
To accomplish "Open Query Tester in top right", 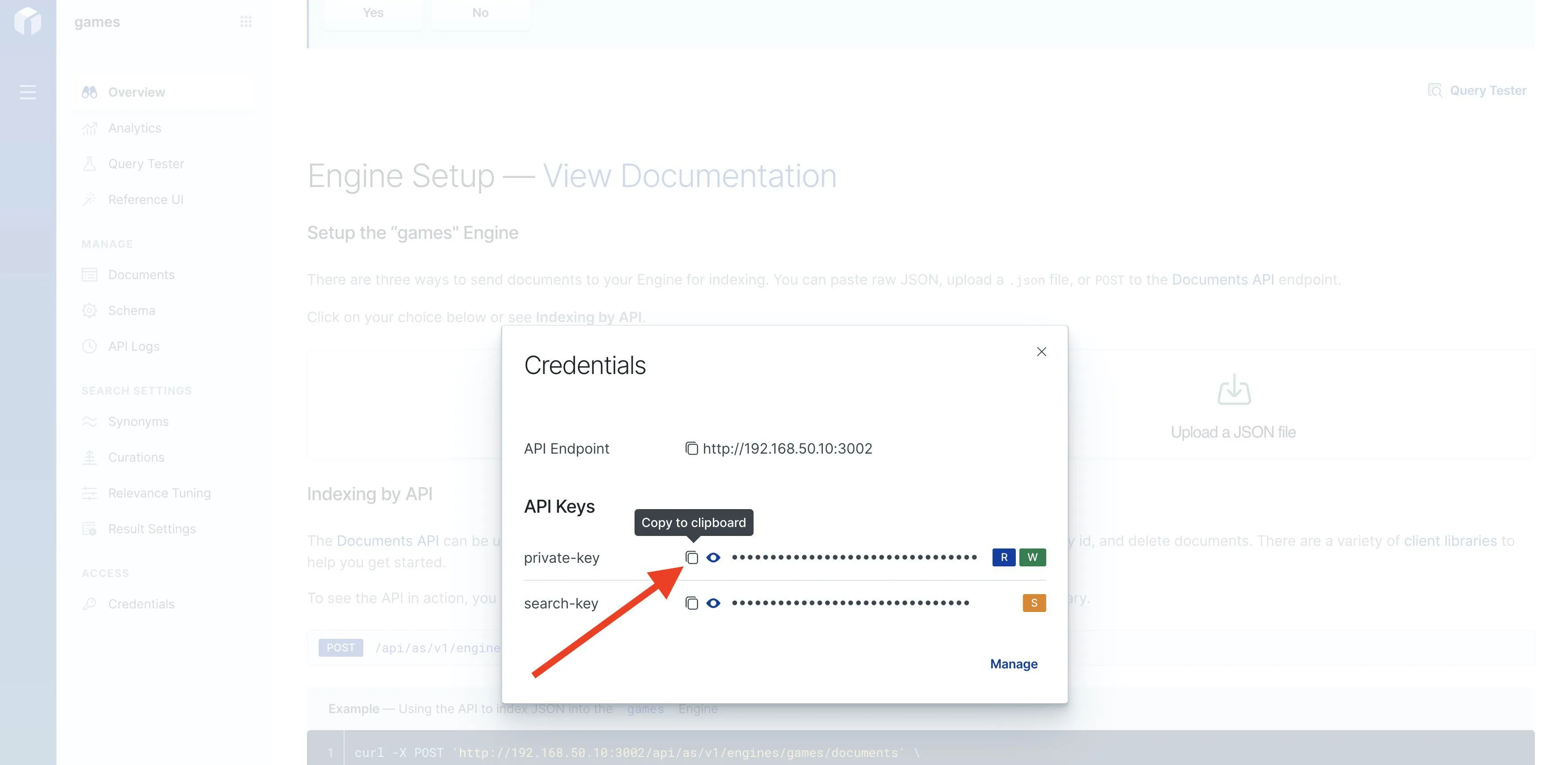I will 1477,91.
